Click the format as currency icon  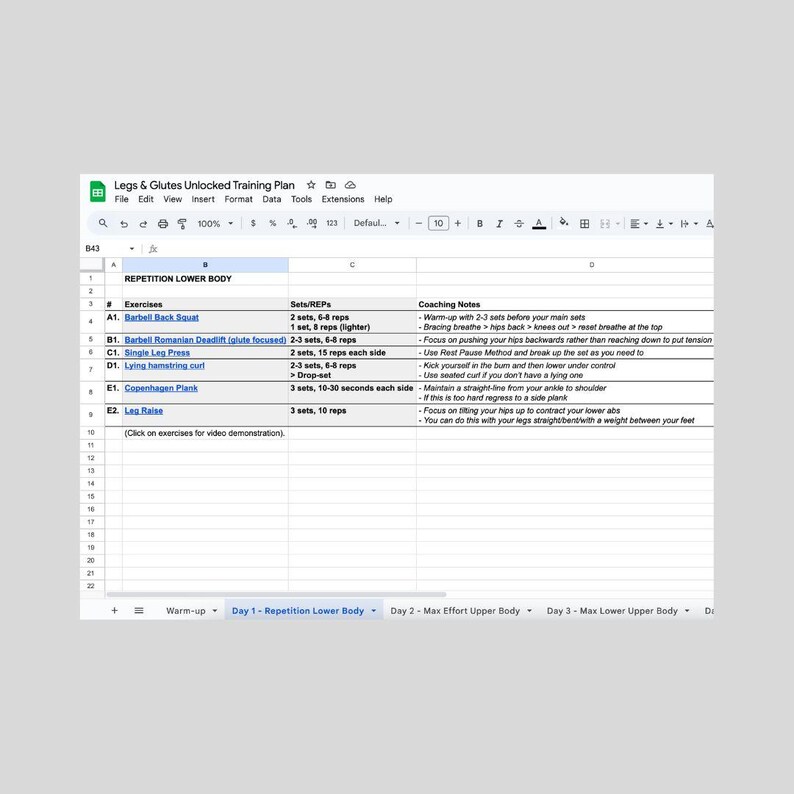coord(253,223)
